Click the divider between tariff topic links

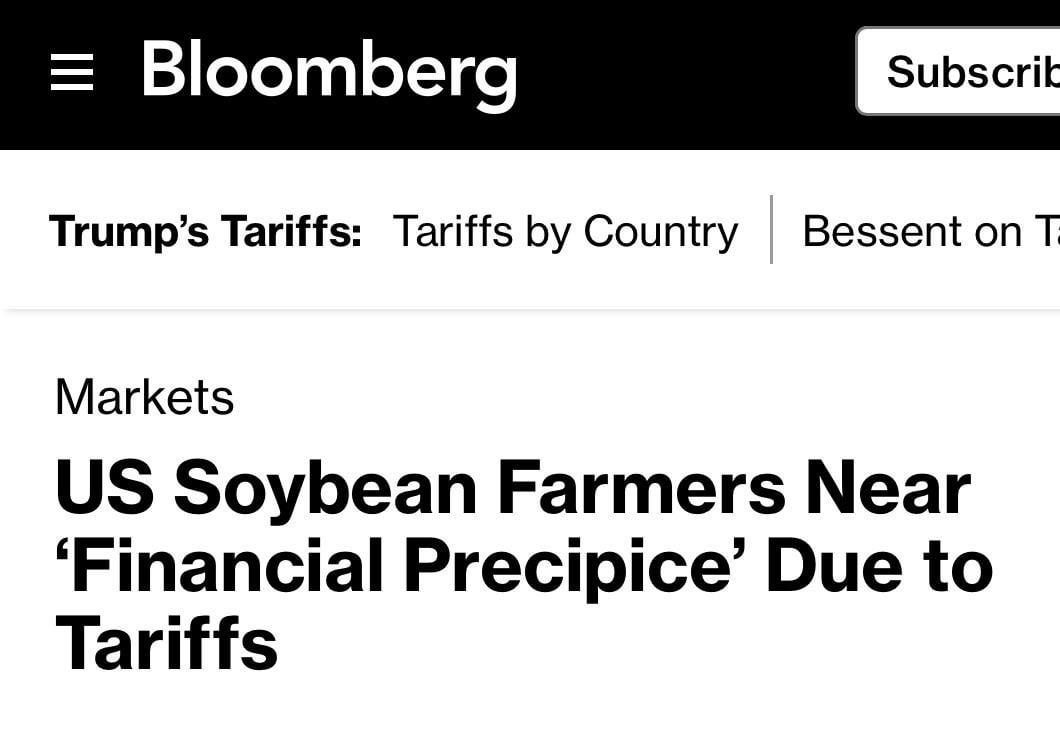[x=771, y=229]
